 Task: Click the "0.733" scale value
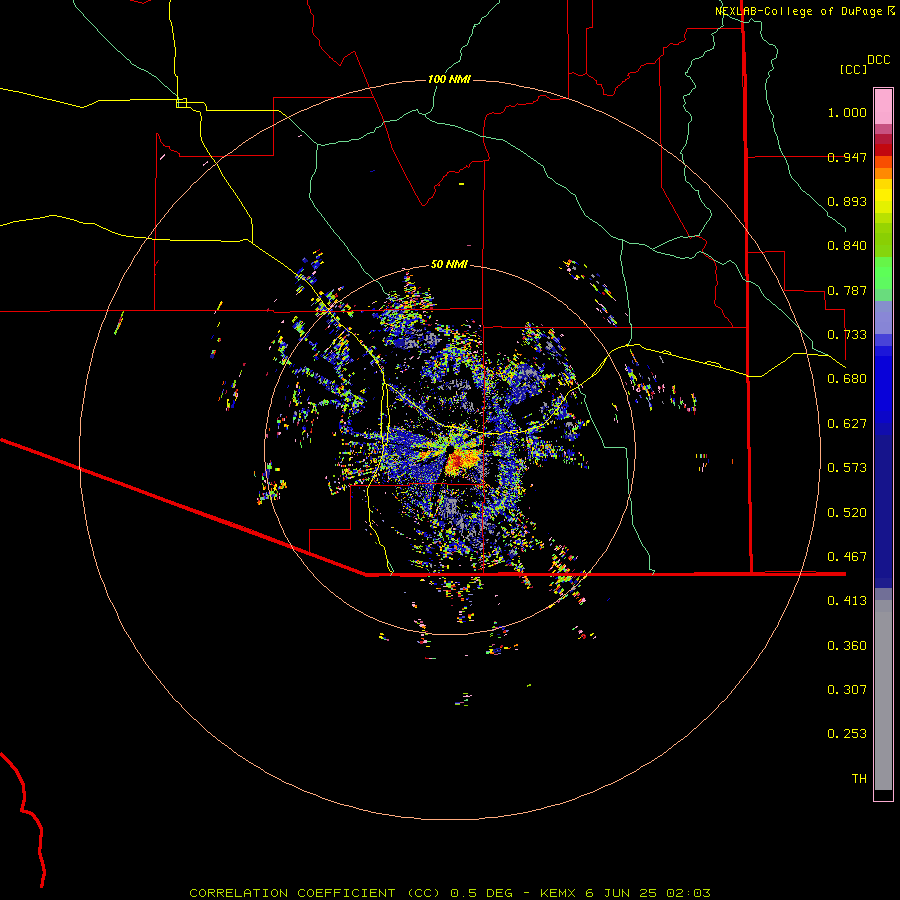point(847,335)
